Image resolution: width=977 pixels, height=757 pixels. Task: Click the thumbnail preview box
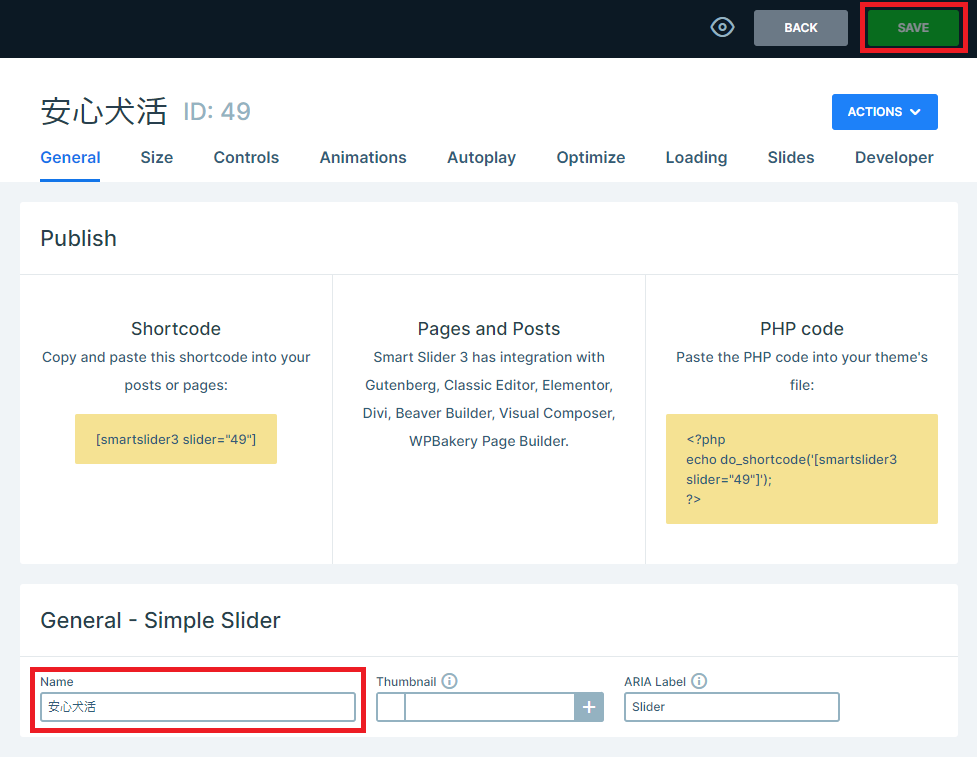[391, 707]
